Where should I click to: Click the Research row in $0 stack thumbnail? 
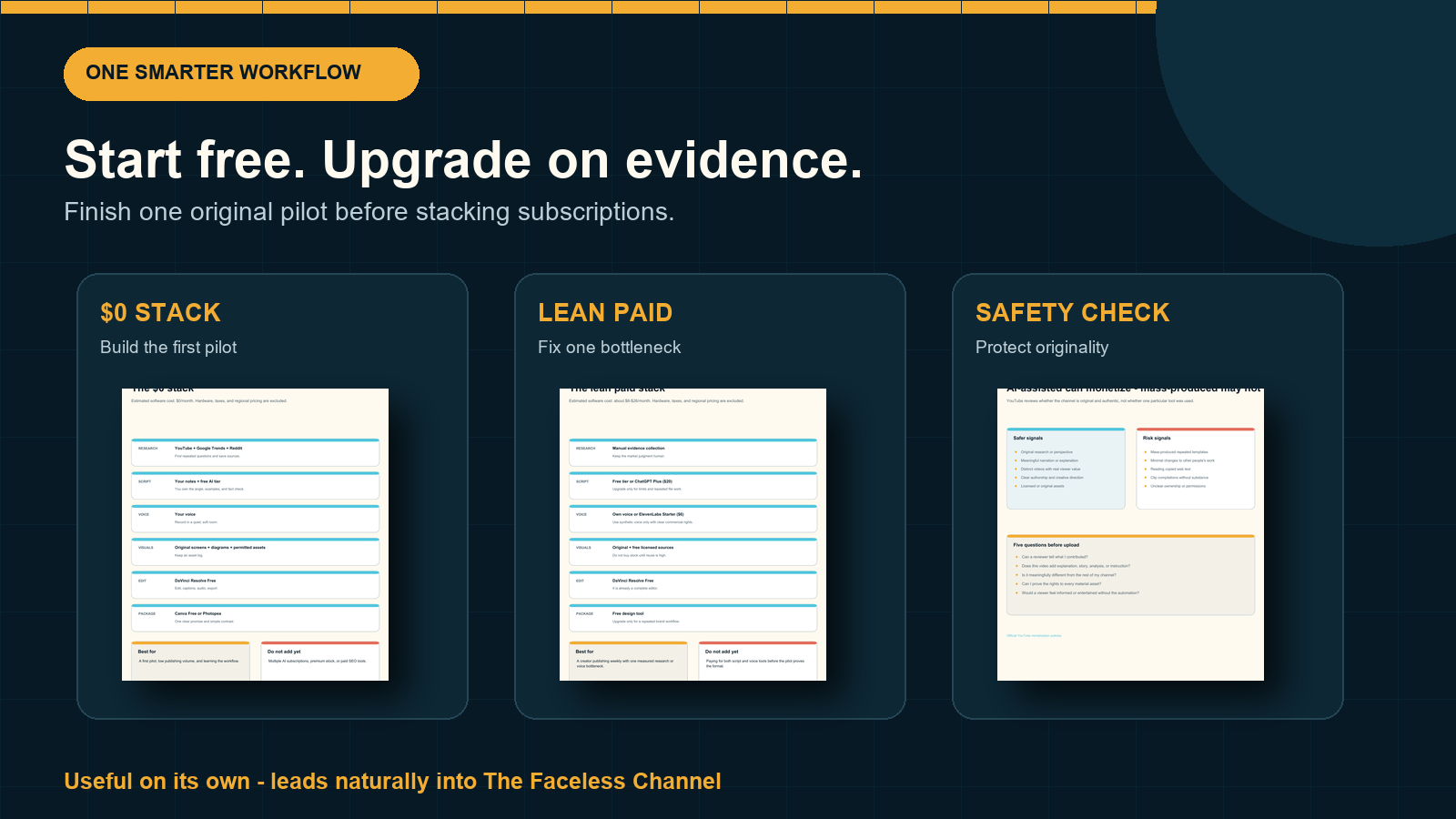(x=255, y=452)
